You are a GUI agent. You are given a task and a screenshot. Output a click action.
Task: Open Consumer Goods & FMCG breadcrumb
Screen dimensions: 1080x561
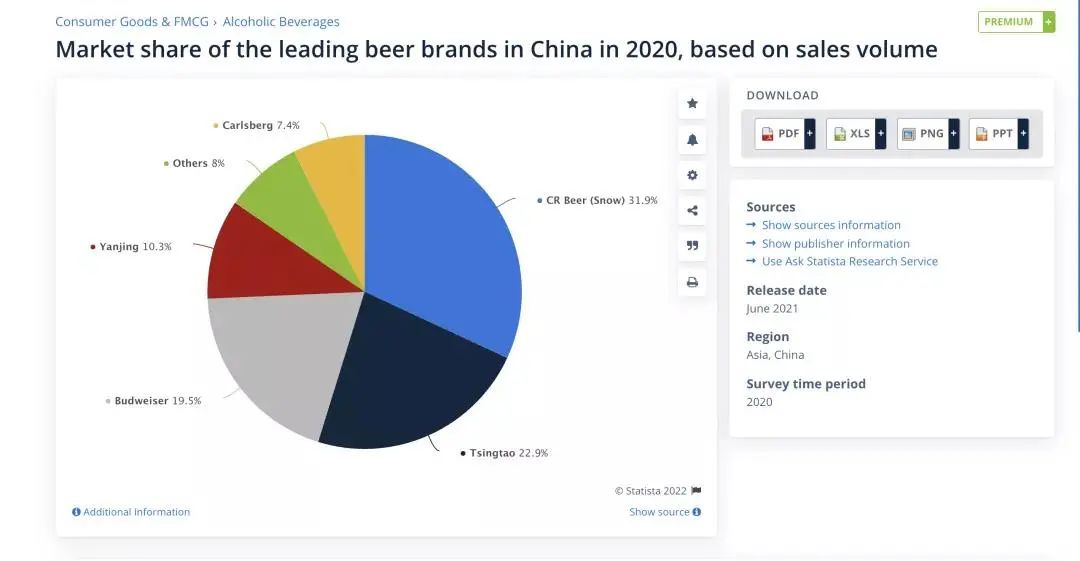tap(132, 21)
